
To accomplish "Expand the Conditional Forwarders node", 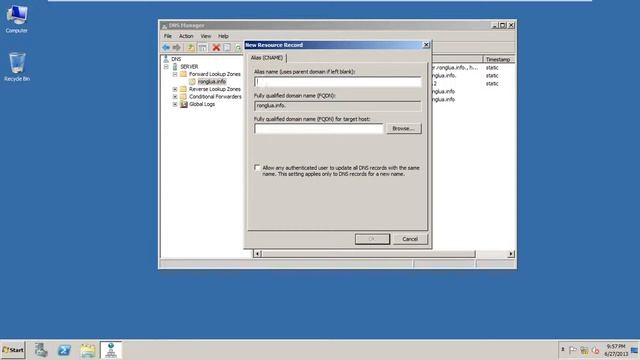I will [x=175, y=97].
